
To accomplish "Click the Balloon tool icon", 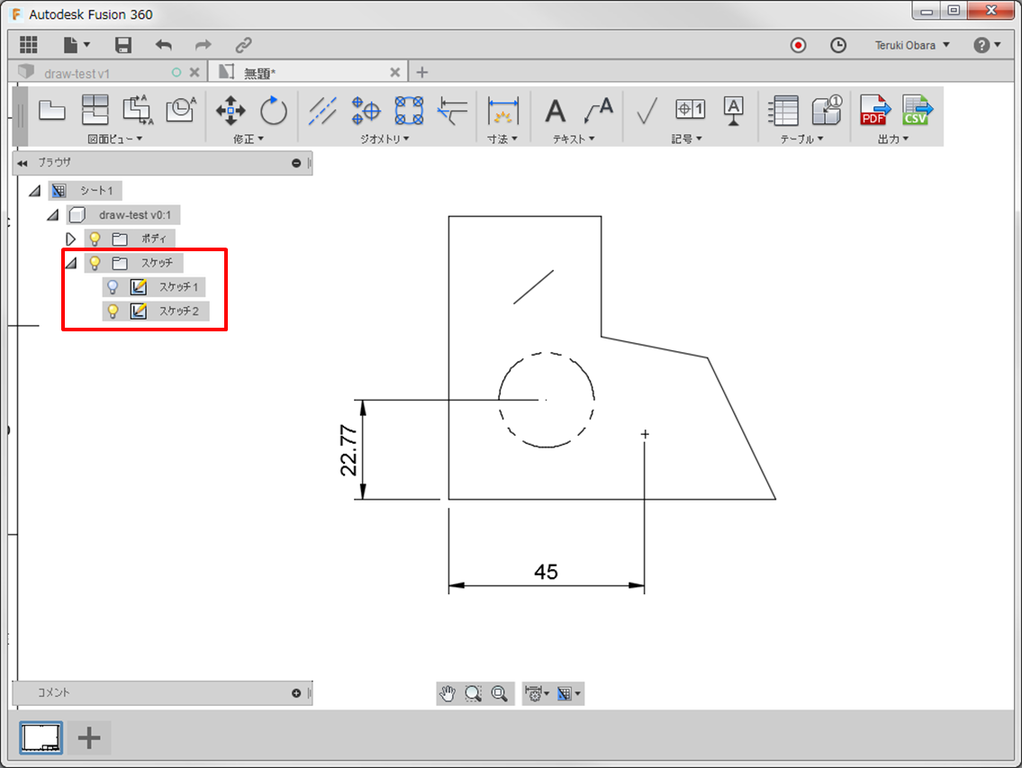I will click(x=826, y=110).
